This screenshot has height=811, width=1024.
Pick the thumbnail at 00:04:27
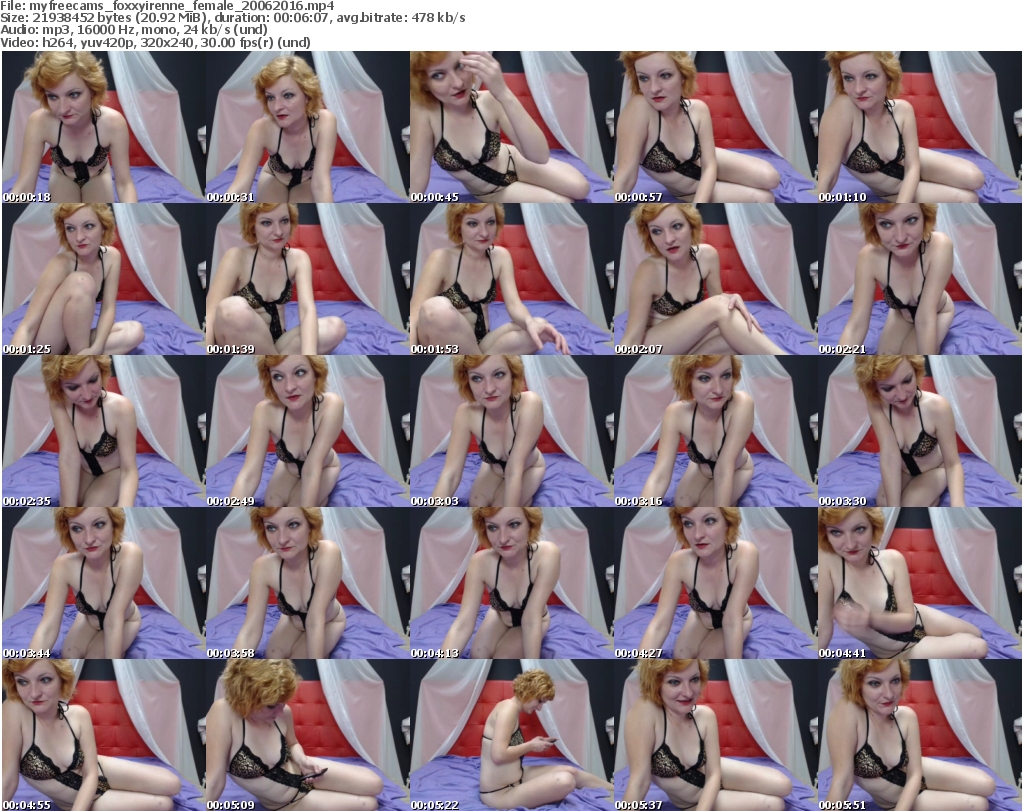coord(715,583)
